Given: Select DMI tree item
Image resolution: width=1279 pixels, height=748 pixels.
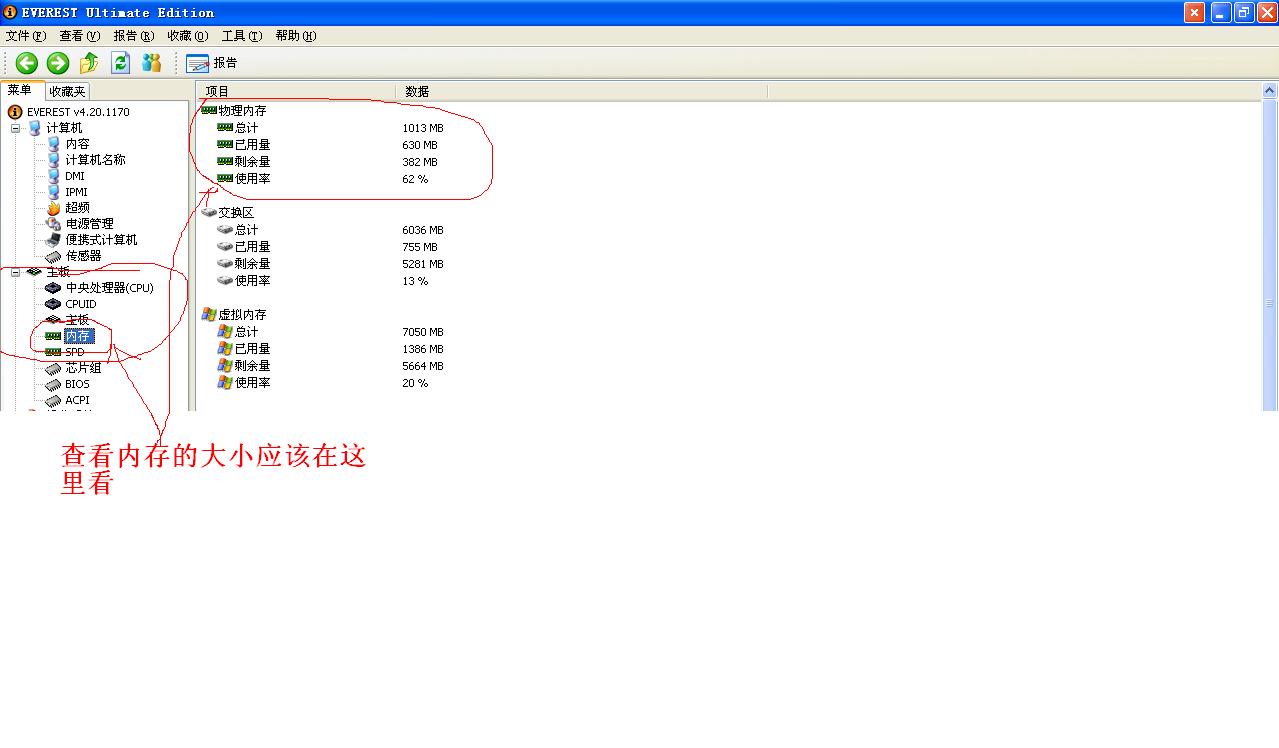Looking at the screenshot, I should tap(75, 176).
